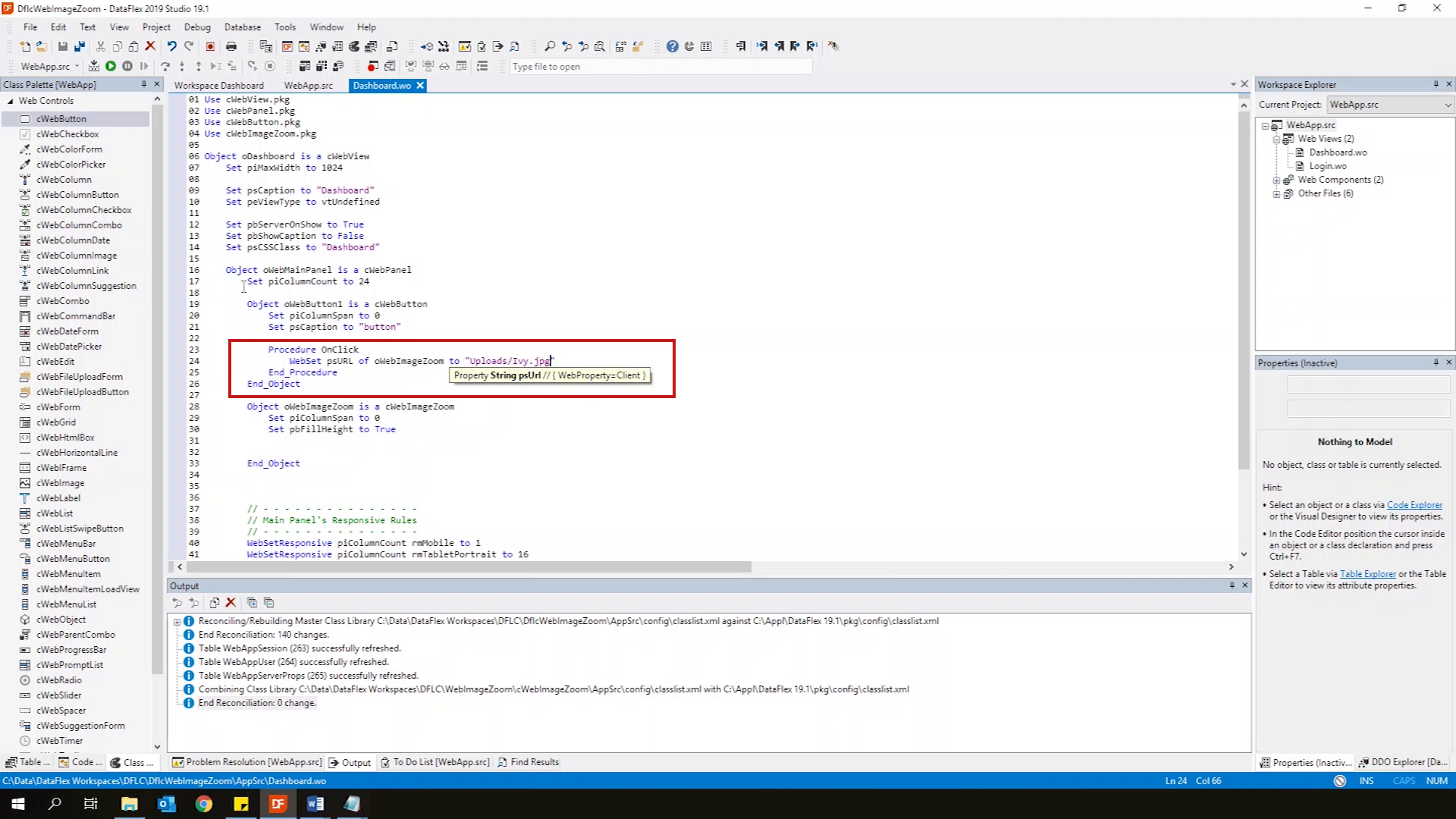Click the Type file to open field

click(x=660, y=67)
